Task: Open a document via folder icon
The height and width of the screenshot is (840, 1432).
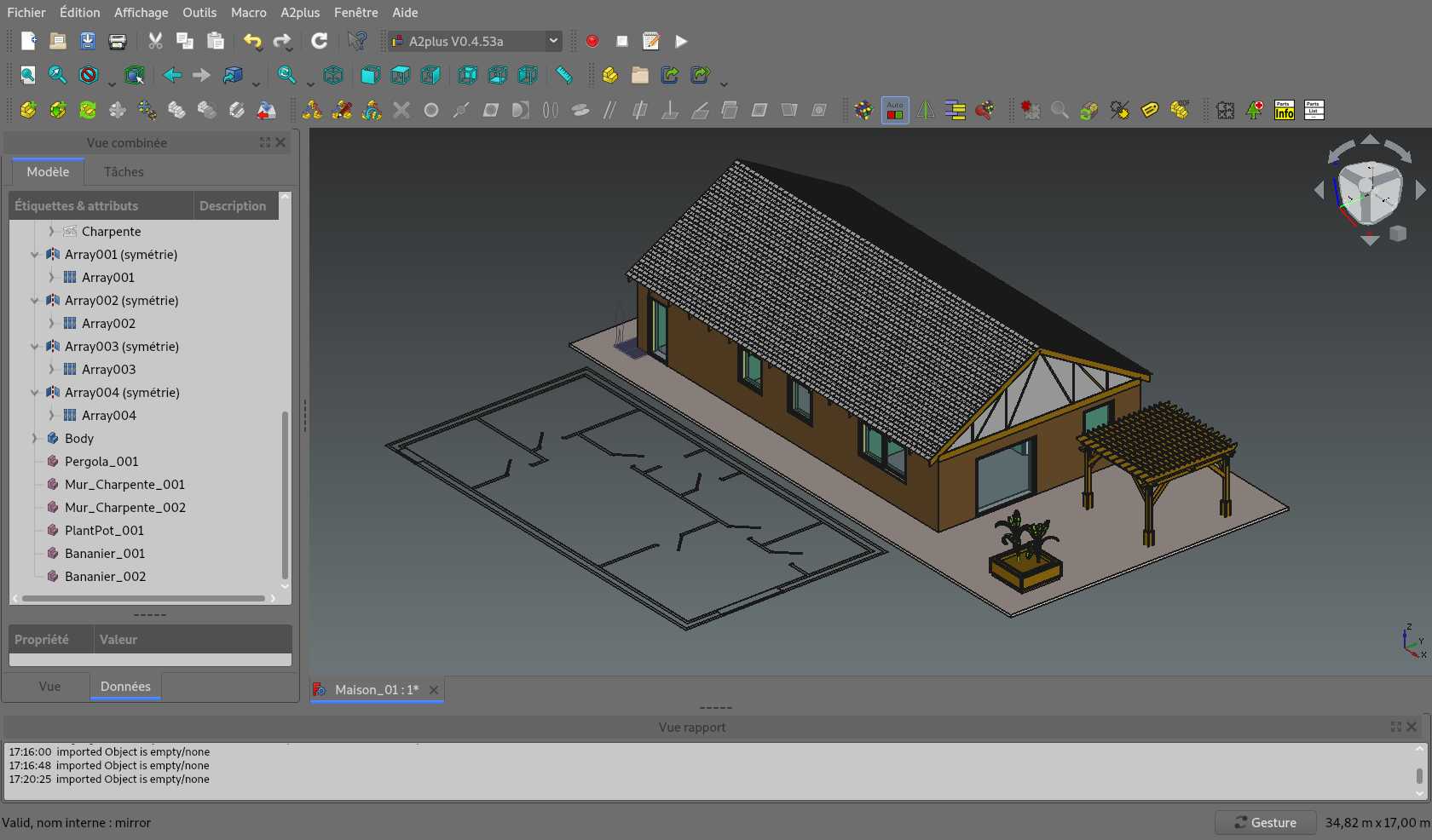Action: tap(58, 41)
